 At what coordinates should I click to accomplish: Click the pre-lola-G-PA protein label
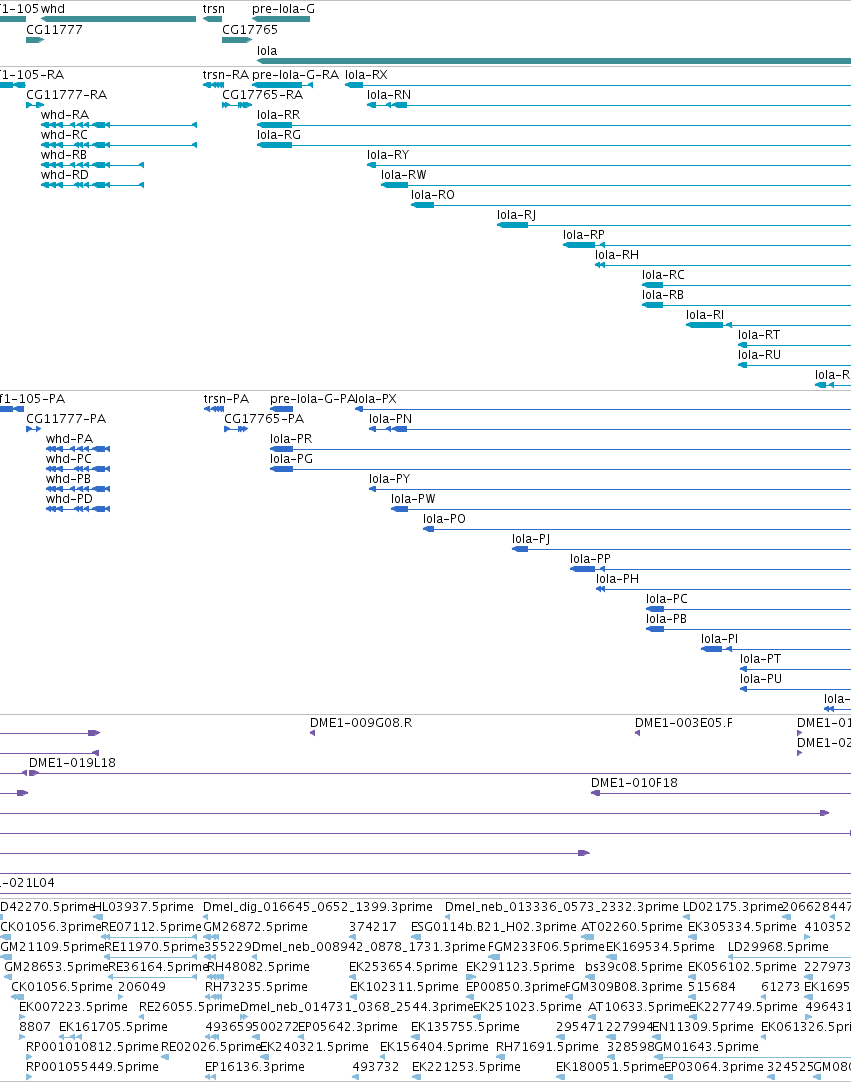[x=312, y=399]
